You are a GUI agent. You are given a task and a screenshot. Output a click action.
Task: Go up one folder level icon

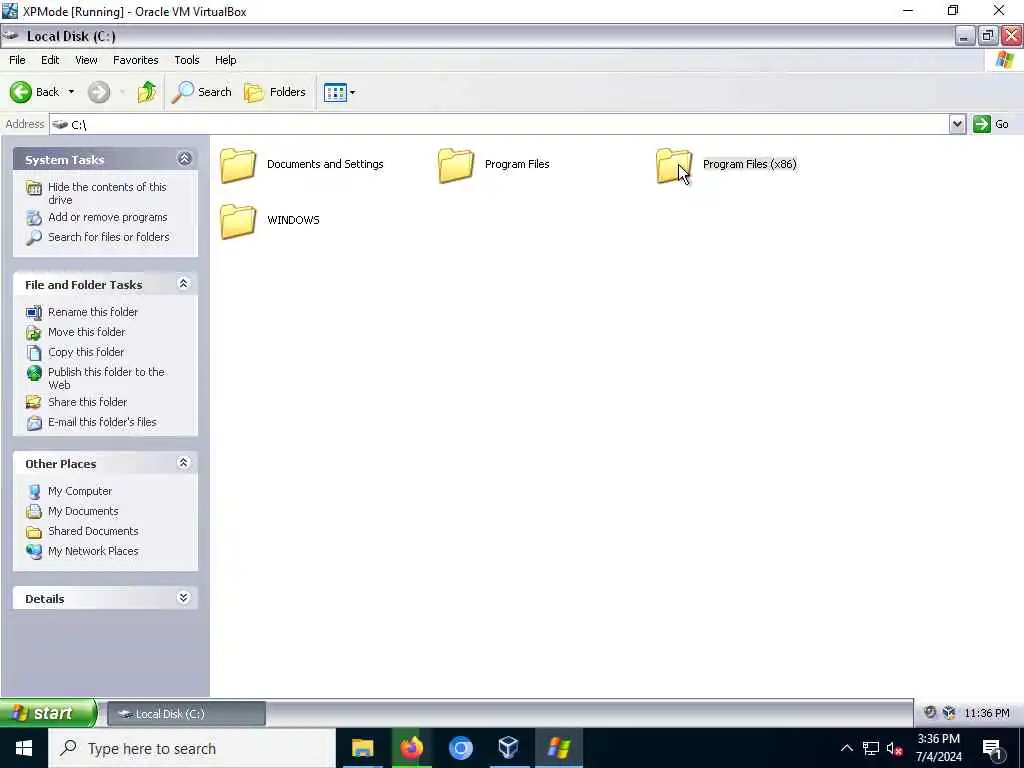(147, 92)
